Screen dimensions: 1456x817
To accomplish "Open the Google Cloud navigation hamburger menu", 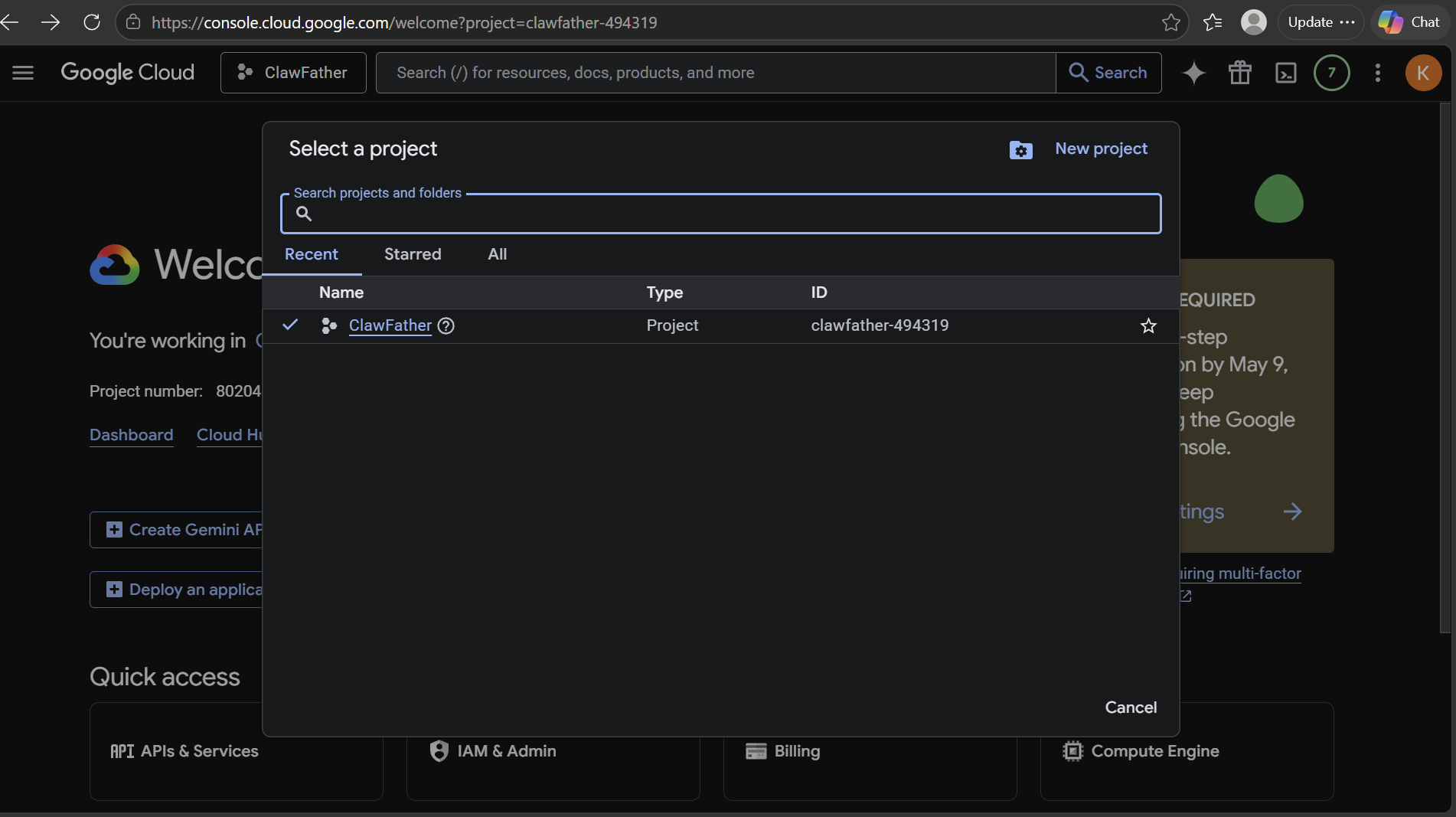I will [x=23, y=73].
